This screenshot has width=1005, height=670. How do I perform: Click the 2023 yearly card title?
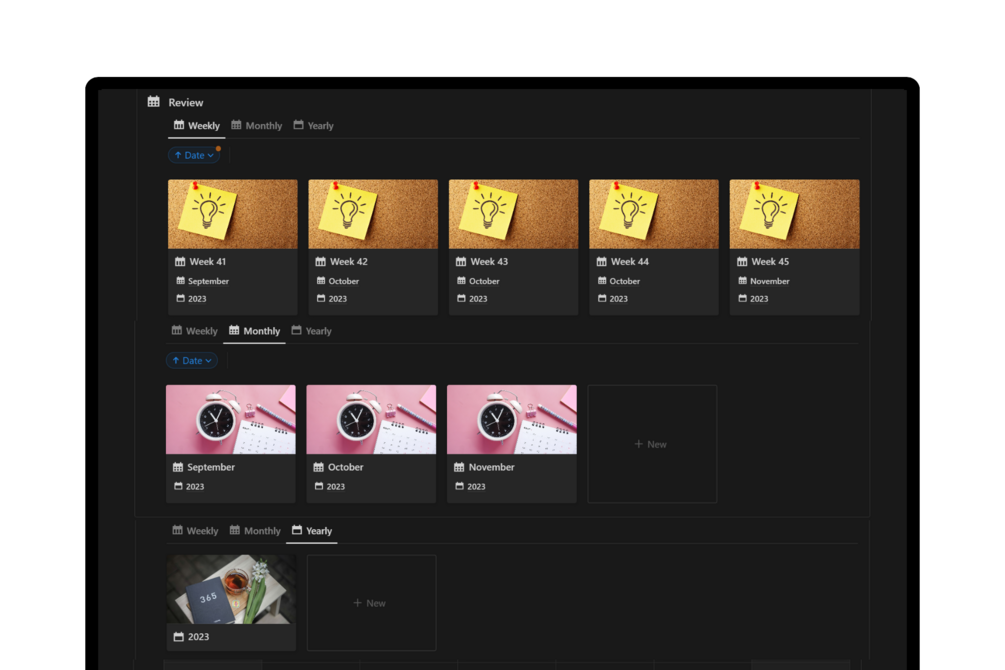198,637
